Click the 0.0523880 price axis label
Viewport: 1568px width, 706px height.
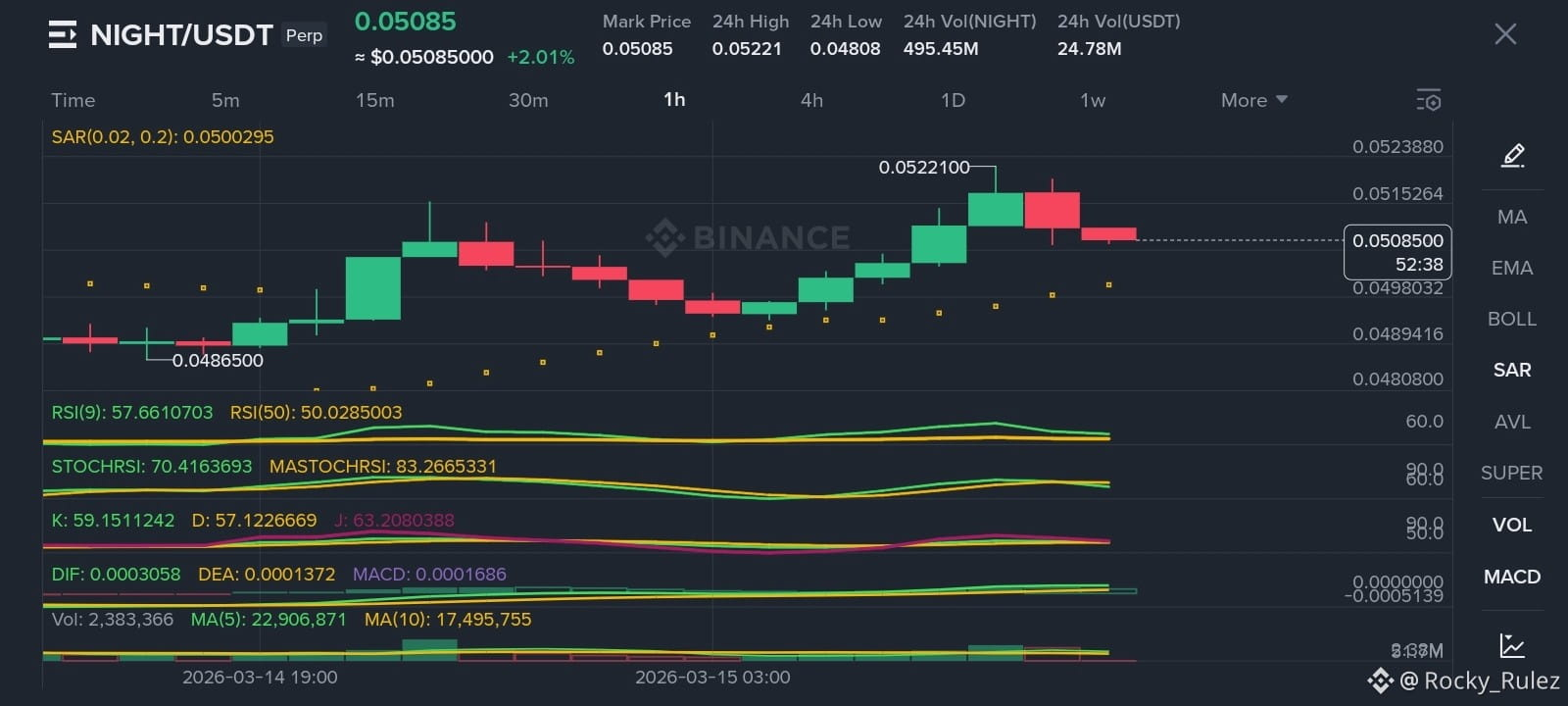[x=1397, y=147]
